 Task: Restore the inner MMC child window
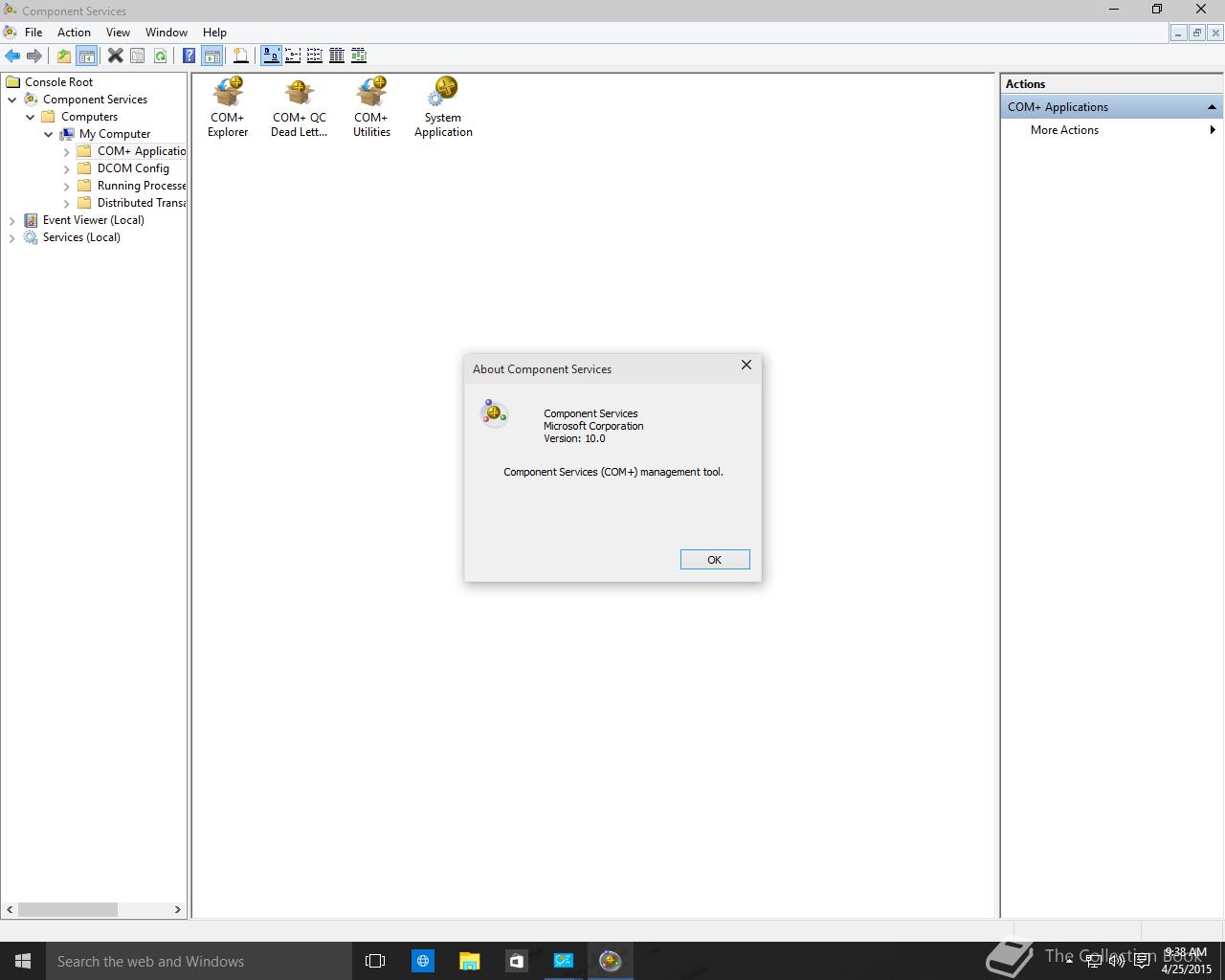(1196, 33)
